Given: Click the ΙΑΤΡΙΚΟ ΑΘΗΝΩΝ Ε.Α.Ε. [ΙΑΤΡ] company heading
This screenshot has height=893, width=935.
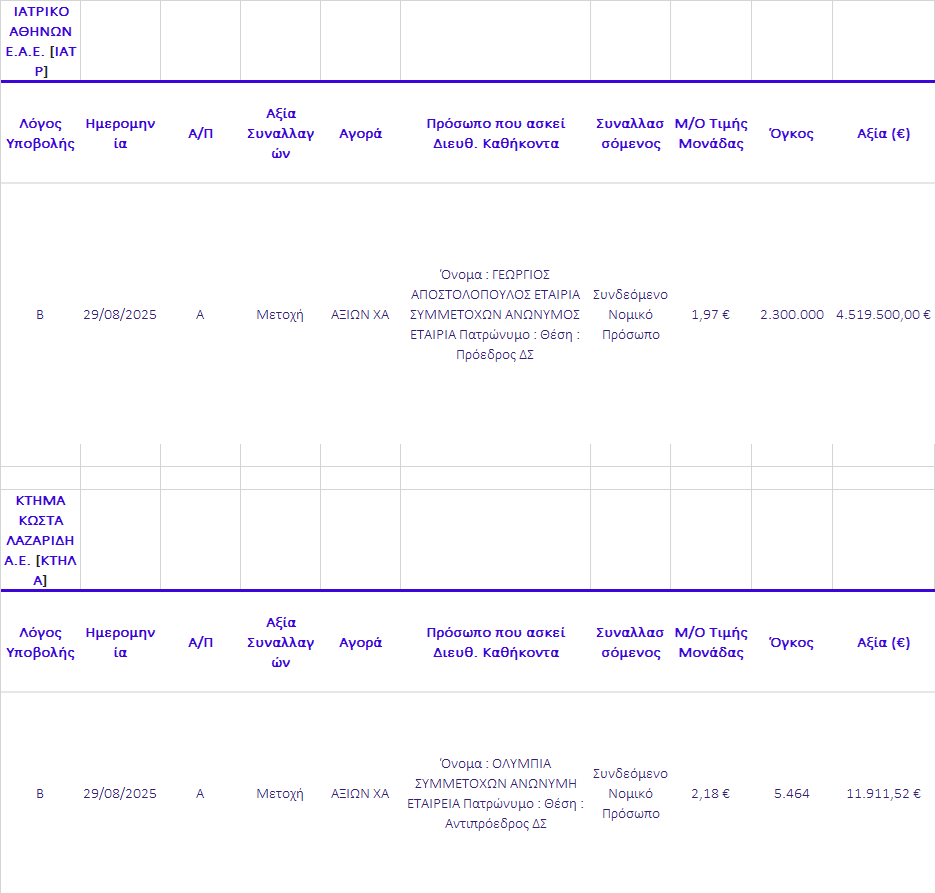Looking at the screenshot, I should (x=41, y=41).
